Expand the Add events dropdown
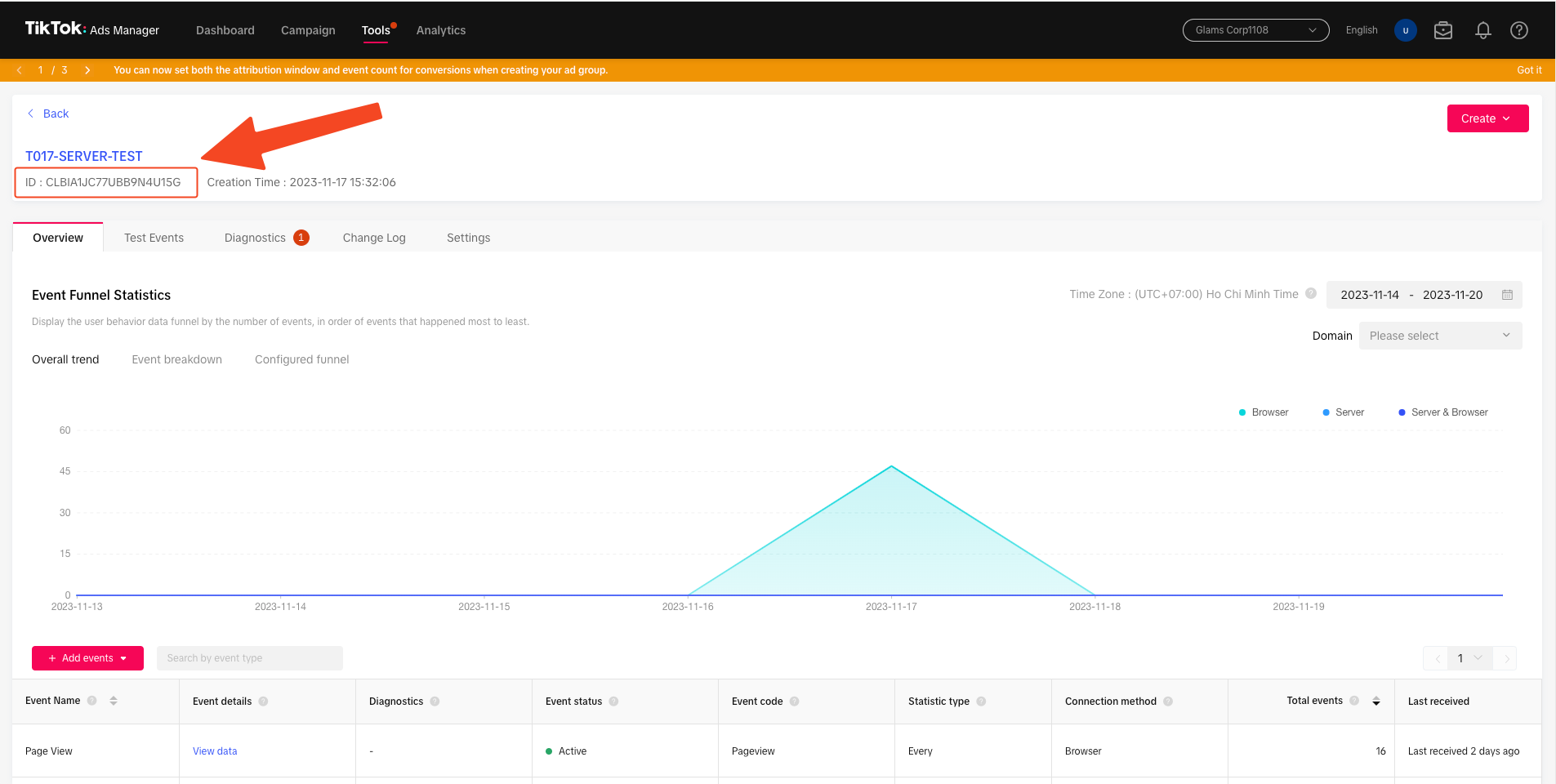The image size is (1556, 784). pos(87,658)
